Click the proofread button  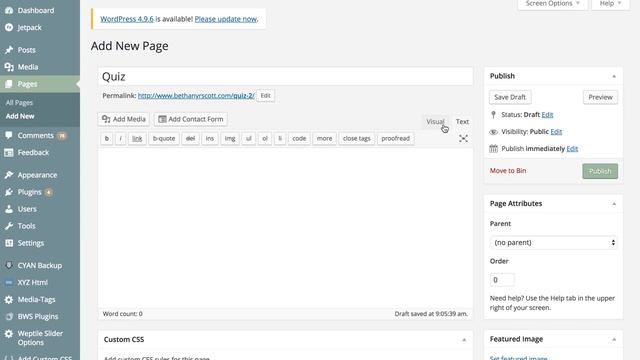pos(396,138)
